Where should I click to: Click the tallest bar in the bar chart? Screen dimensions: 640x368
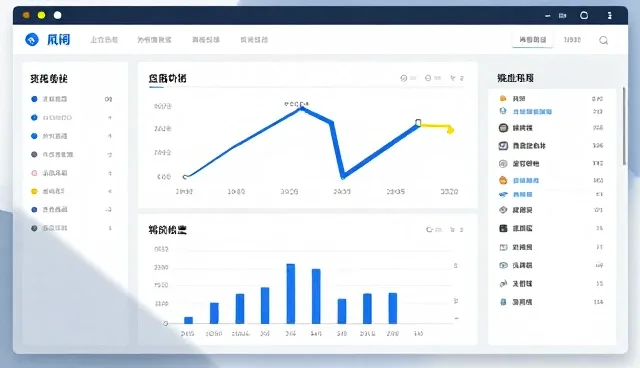(x=291, y=293)
